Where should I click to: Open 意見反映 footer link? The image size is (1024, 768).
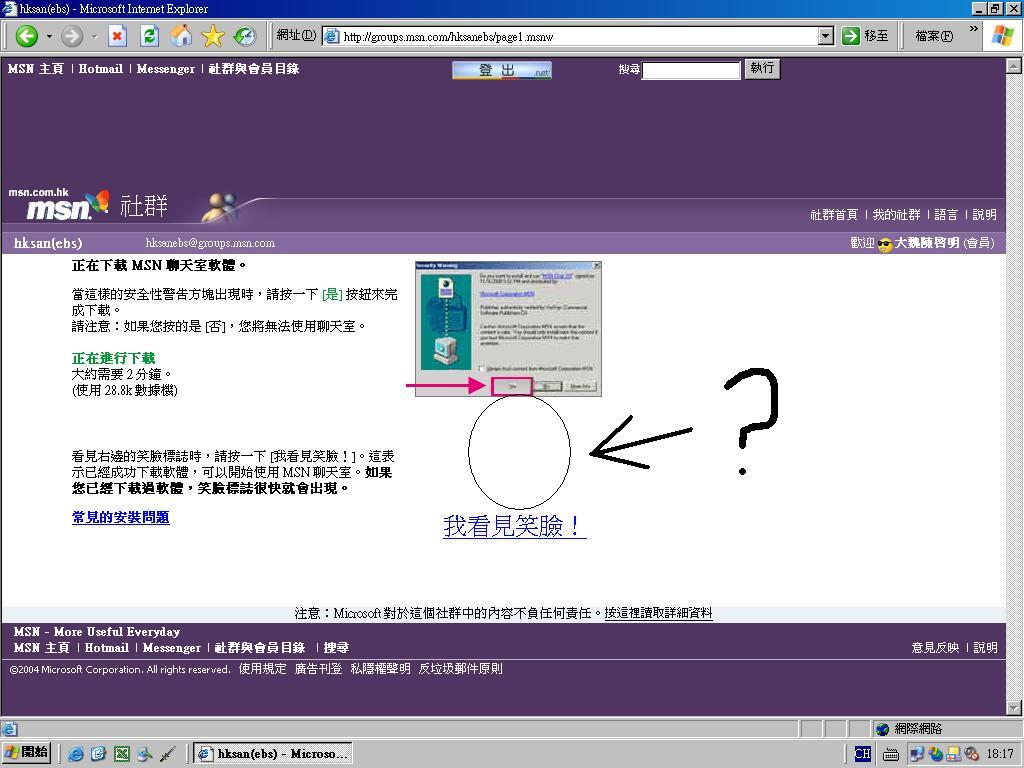pos(935,647)
